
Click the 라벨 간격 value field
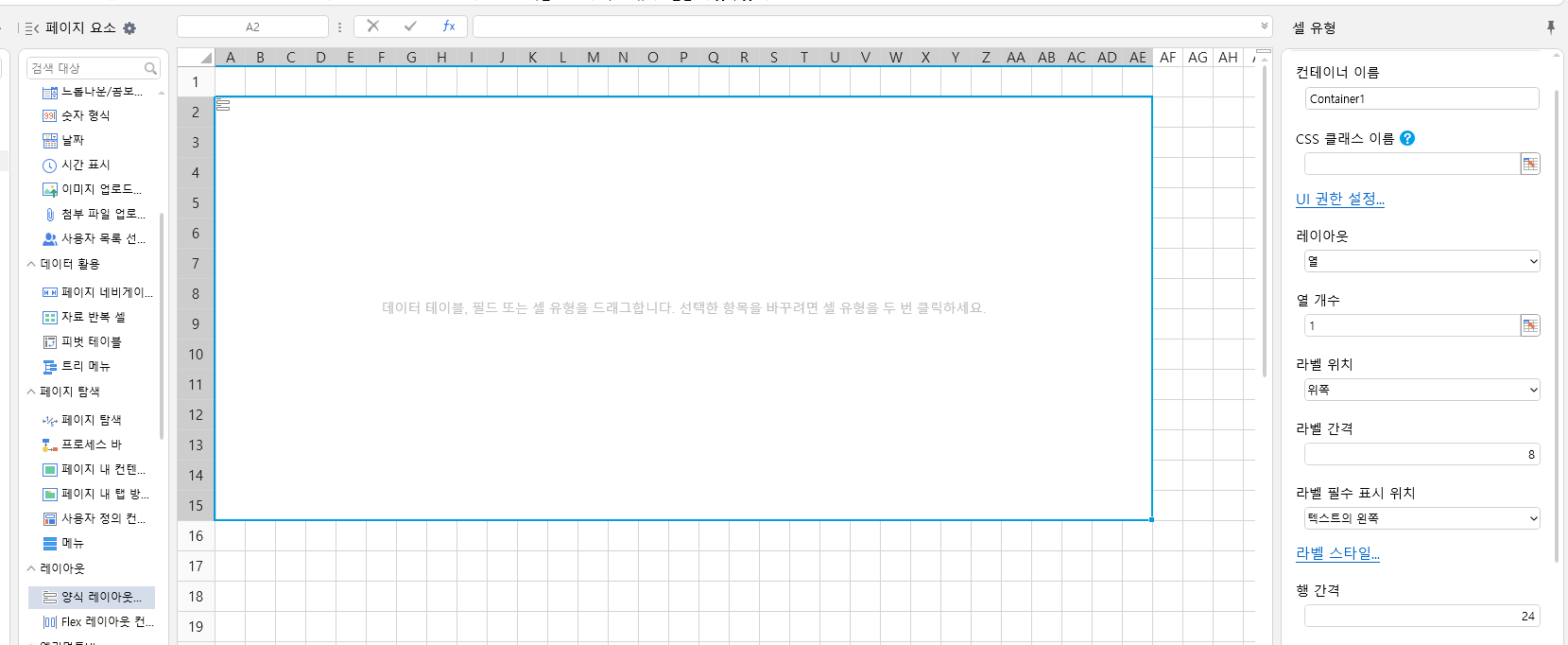click(x=1422, y=454)
